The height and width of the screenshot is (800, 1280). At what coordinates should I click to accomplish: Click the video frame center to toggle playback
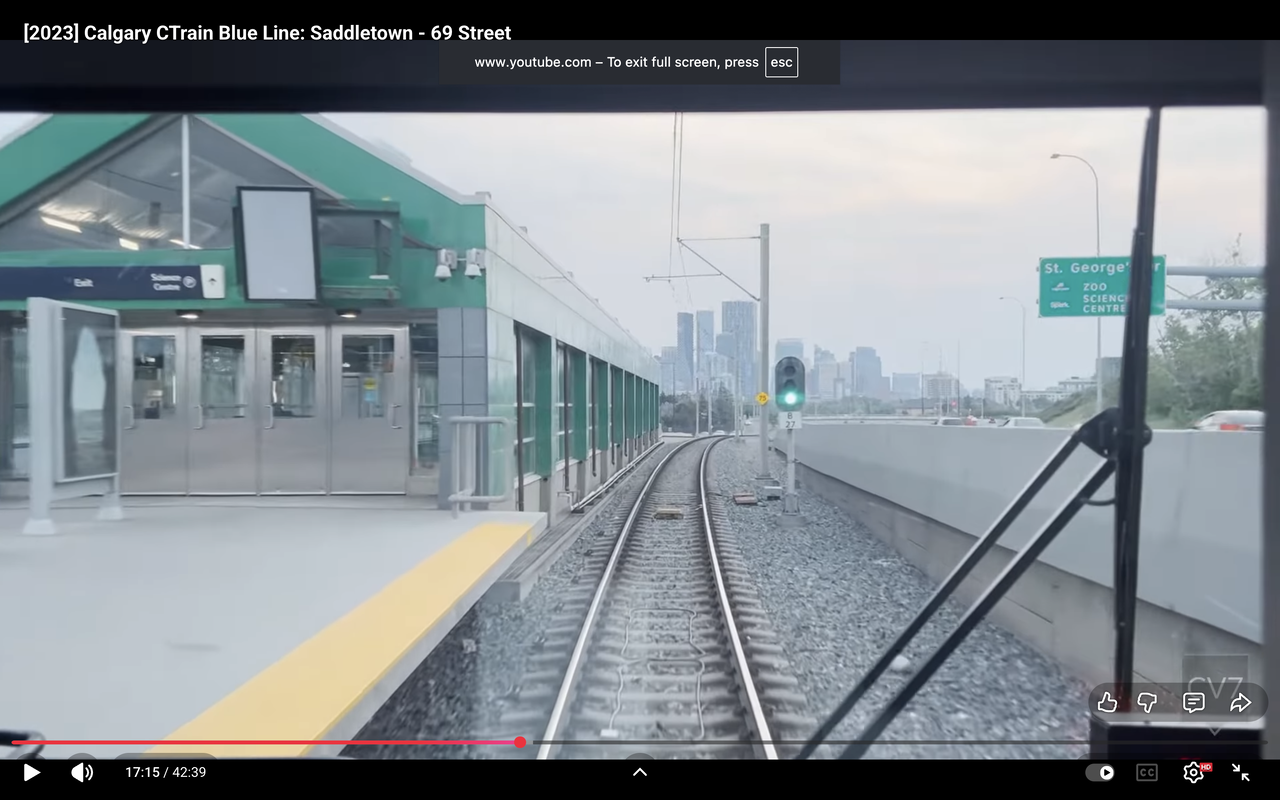pos(640,400)
